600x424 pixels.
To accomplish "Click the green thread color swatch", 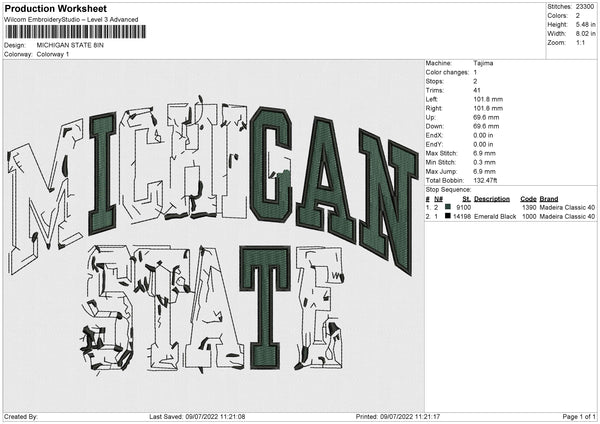I will click(x=448, y=207).
